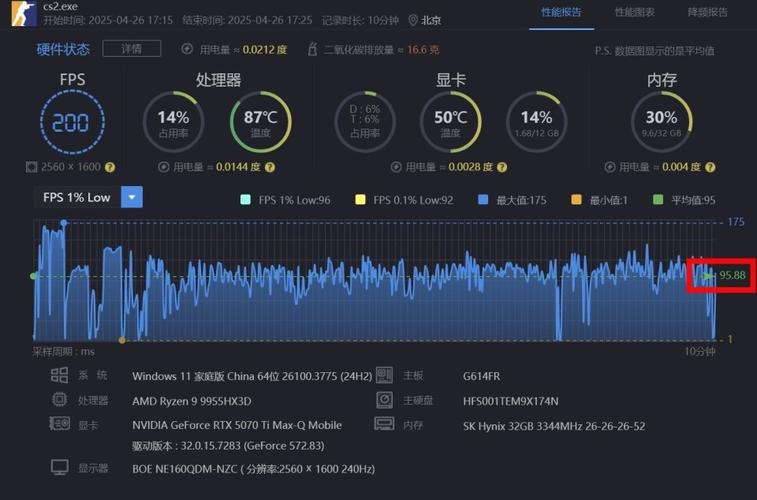The image size is (757, 500).
Task: Click the help icon beside 2560 × 1600
Action: tap(110, 167)
